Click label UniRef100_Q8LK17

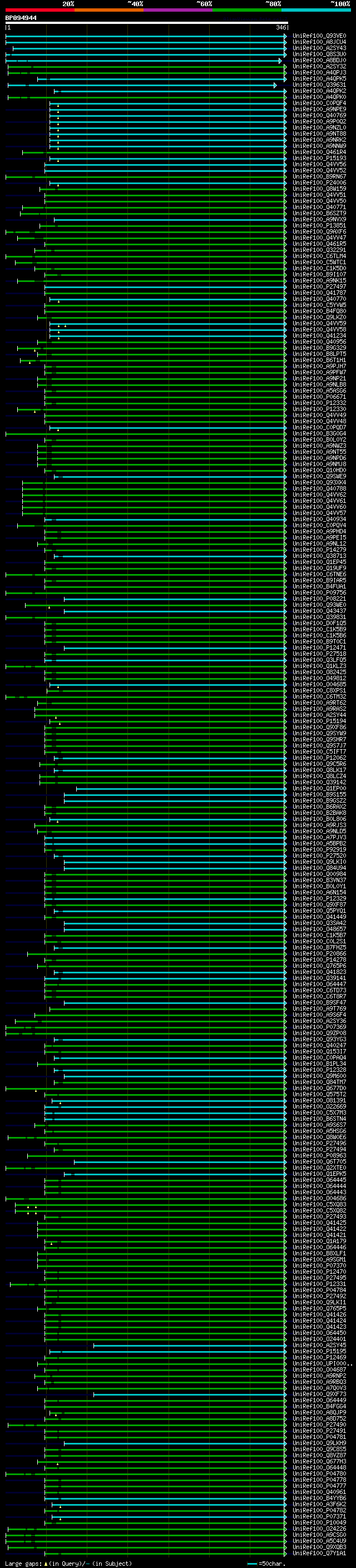(x=319, y=770)
